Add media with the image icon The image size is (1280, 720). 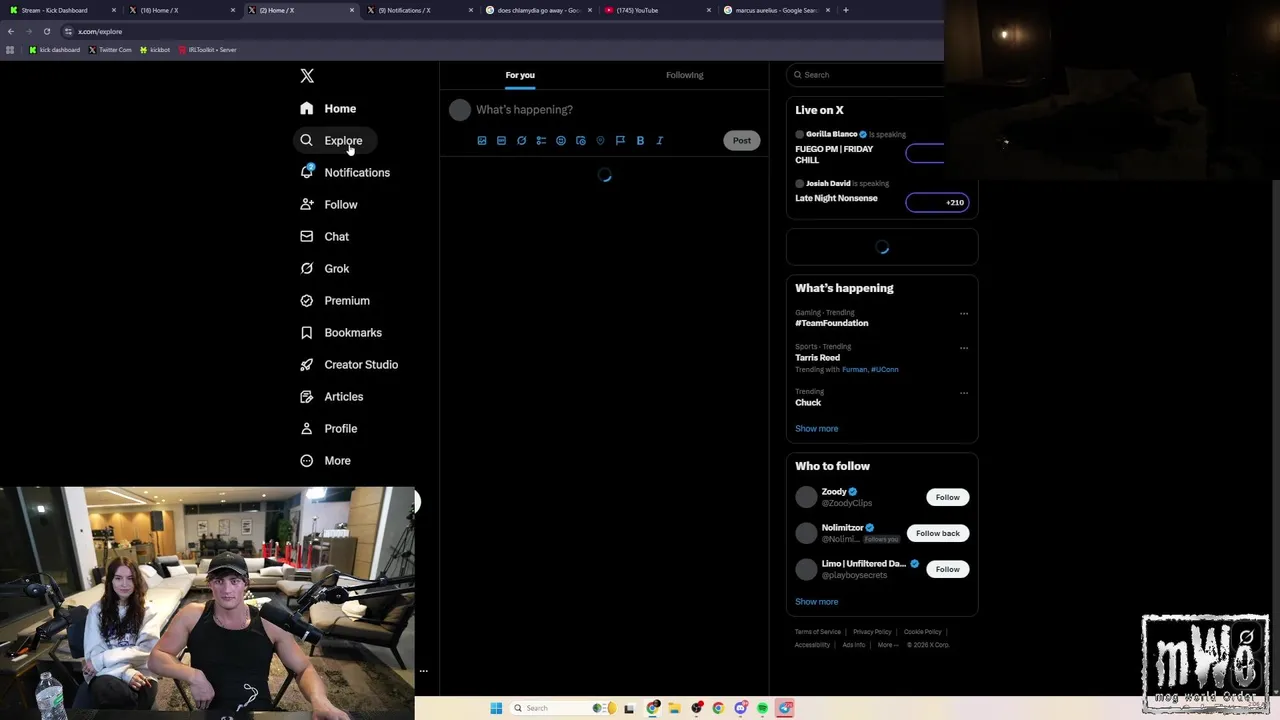[x=482, y=141]
